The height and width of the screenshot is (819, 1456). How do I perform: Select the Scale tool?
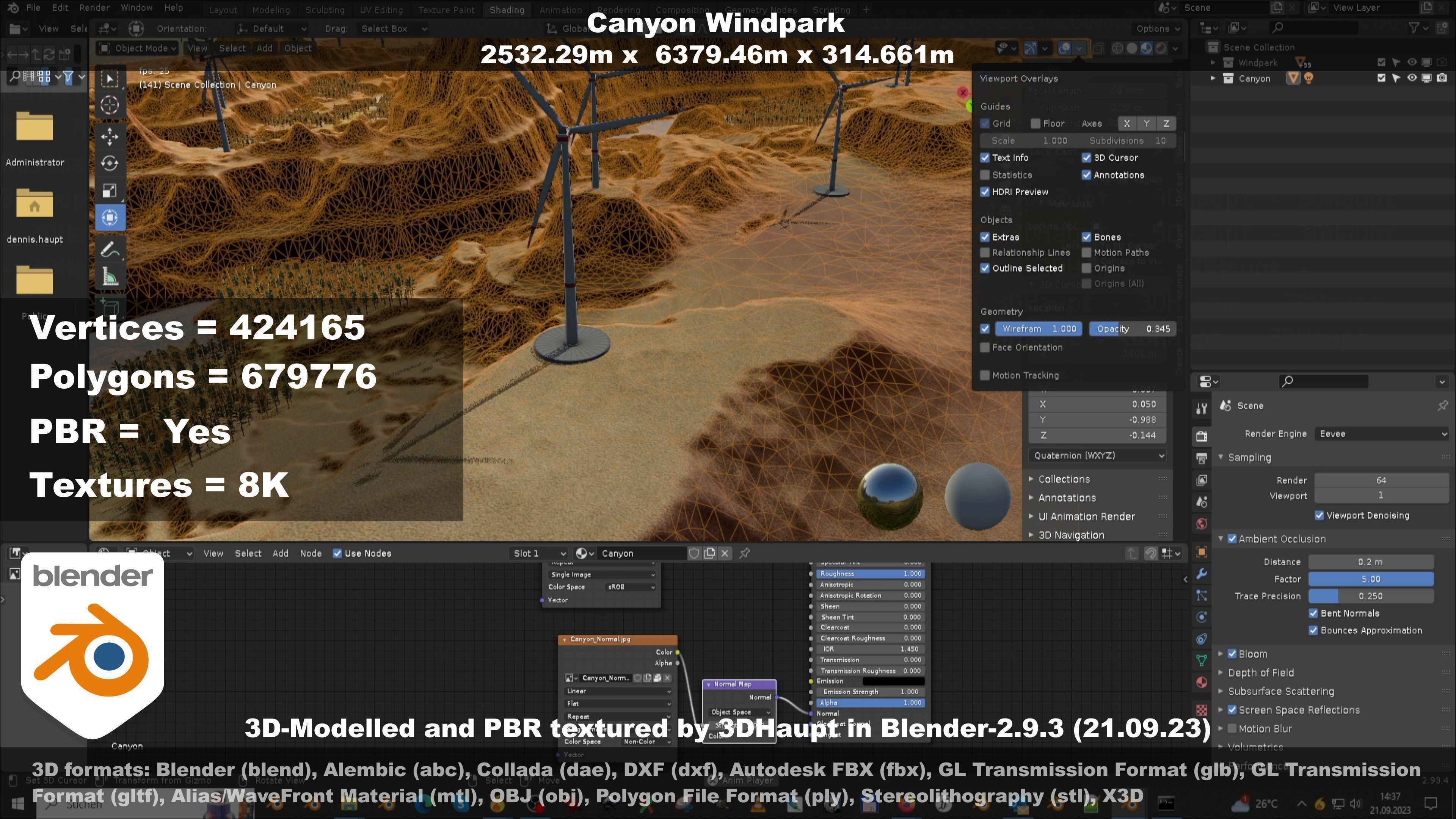[110, 190]
